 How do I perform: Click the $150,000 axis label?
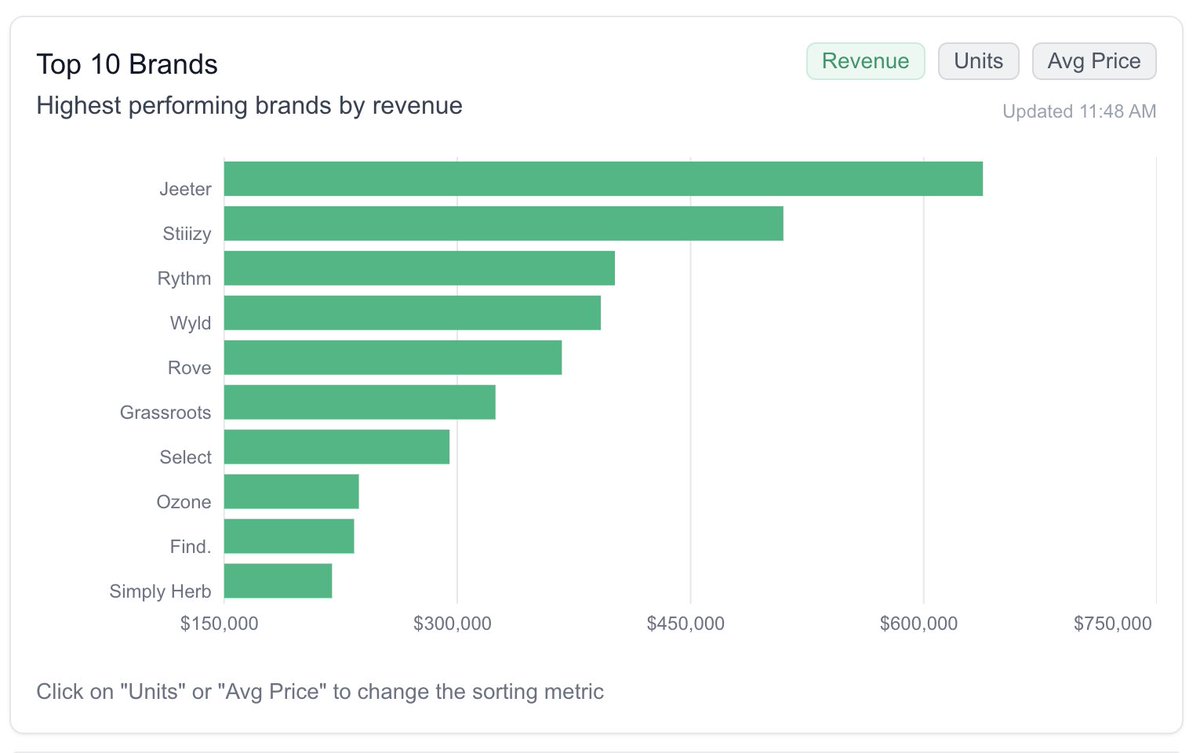pos(219,624)
